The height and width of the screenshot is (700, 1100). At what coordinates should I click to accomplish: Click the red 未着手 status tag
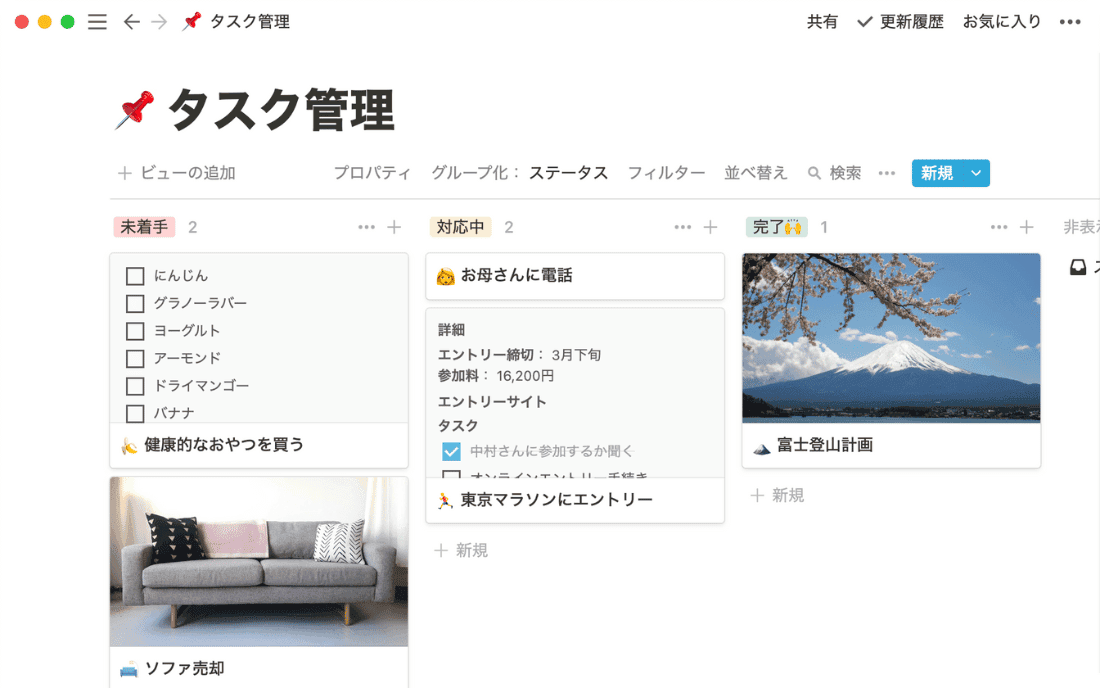click(x=144, y=227)
